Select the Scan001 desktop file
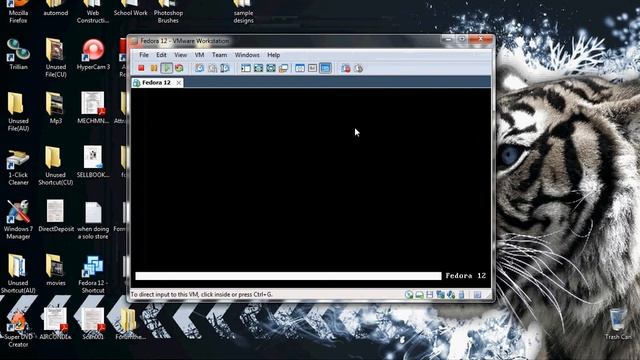The width and height of the screenshot is (640, 360). [x=93, y=324]
